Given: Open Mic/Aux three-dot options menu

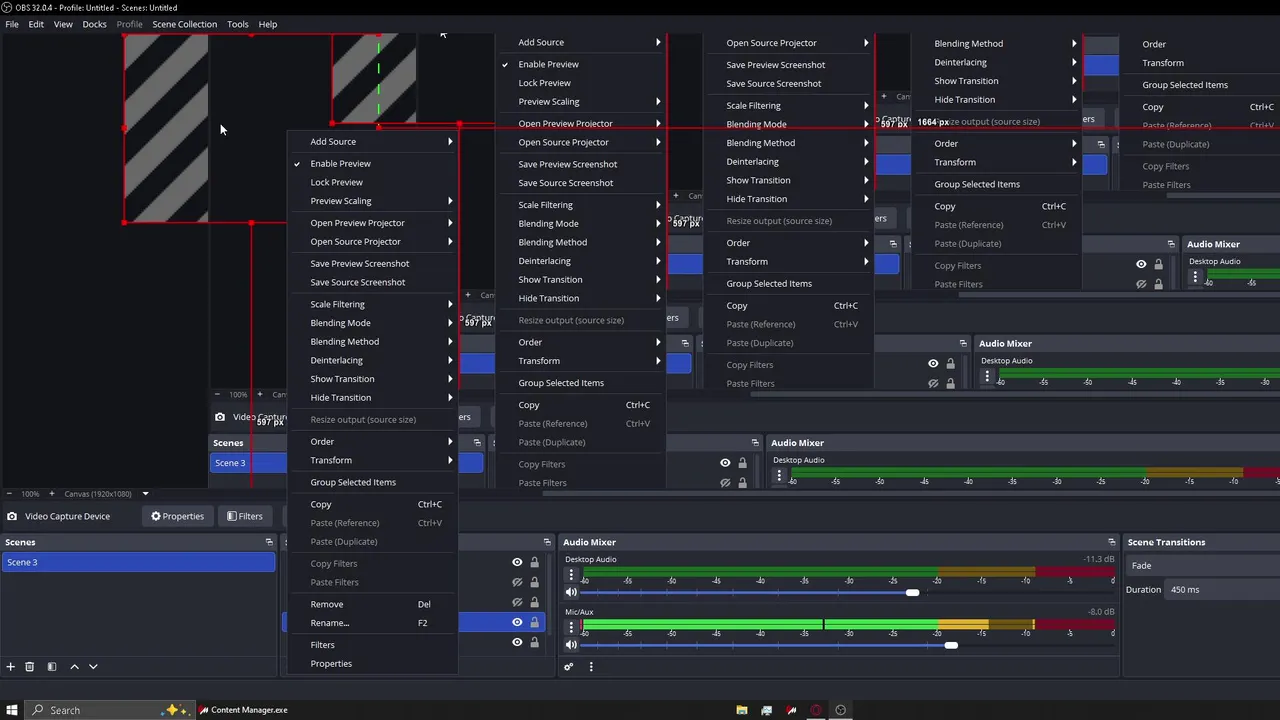Looking at the screenshot, I should point(572,627).
